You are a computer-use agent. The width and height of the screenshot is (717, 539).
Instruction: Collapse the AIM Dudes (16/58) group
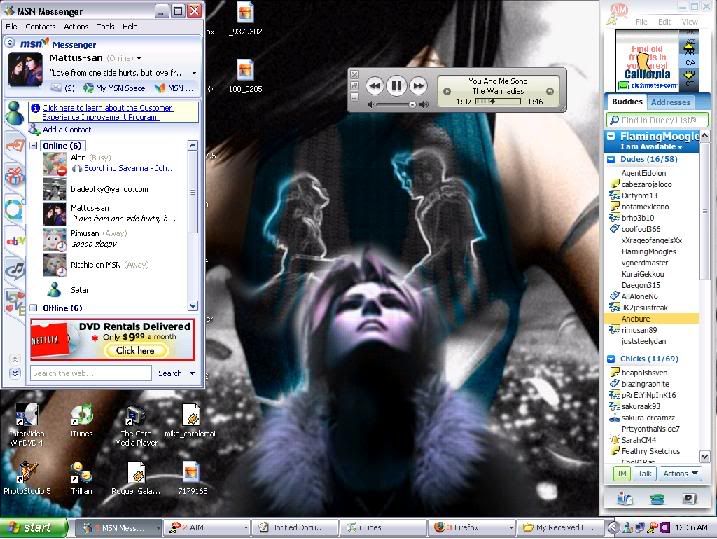point(610,160)
